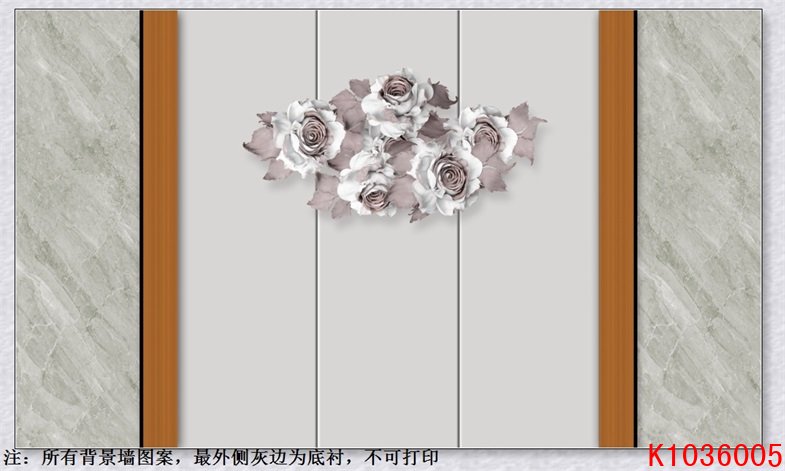
Task: Click the left orange wood strip
Action: pyautogui.click(x=161, y=229)
